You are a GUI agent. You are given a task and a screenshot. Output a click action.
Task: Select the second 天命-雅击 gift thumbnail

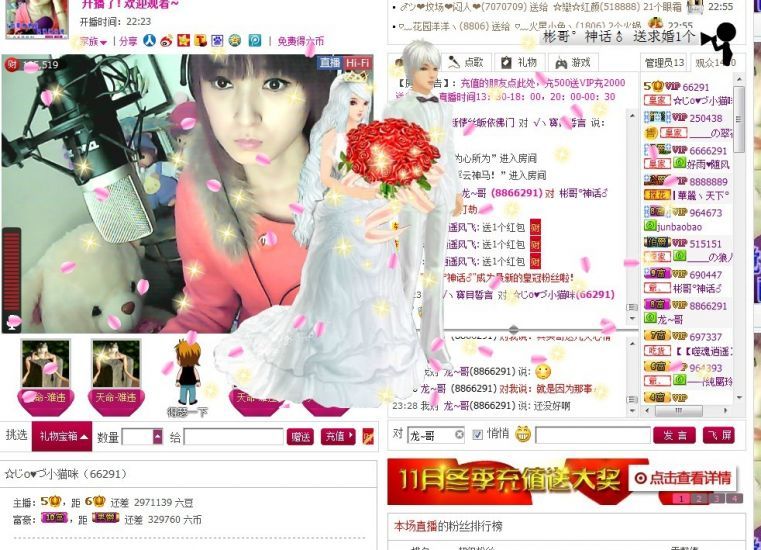tap(116, 377)
